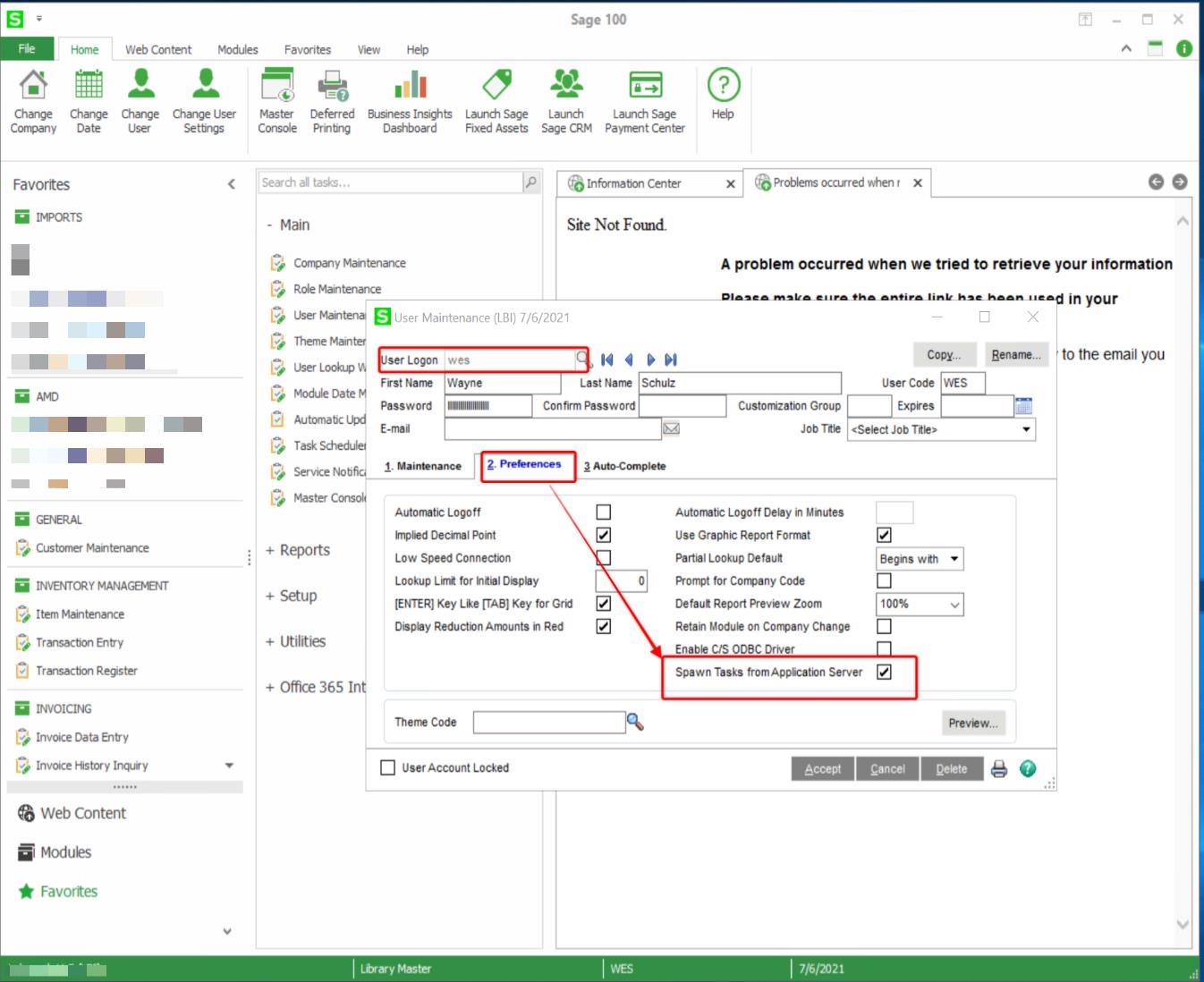
Task: Click the Change Date calendar icon
Action: click(89, 84)
